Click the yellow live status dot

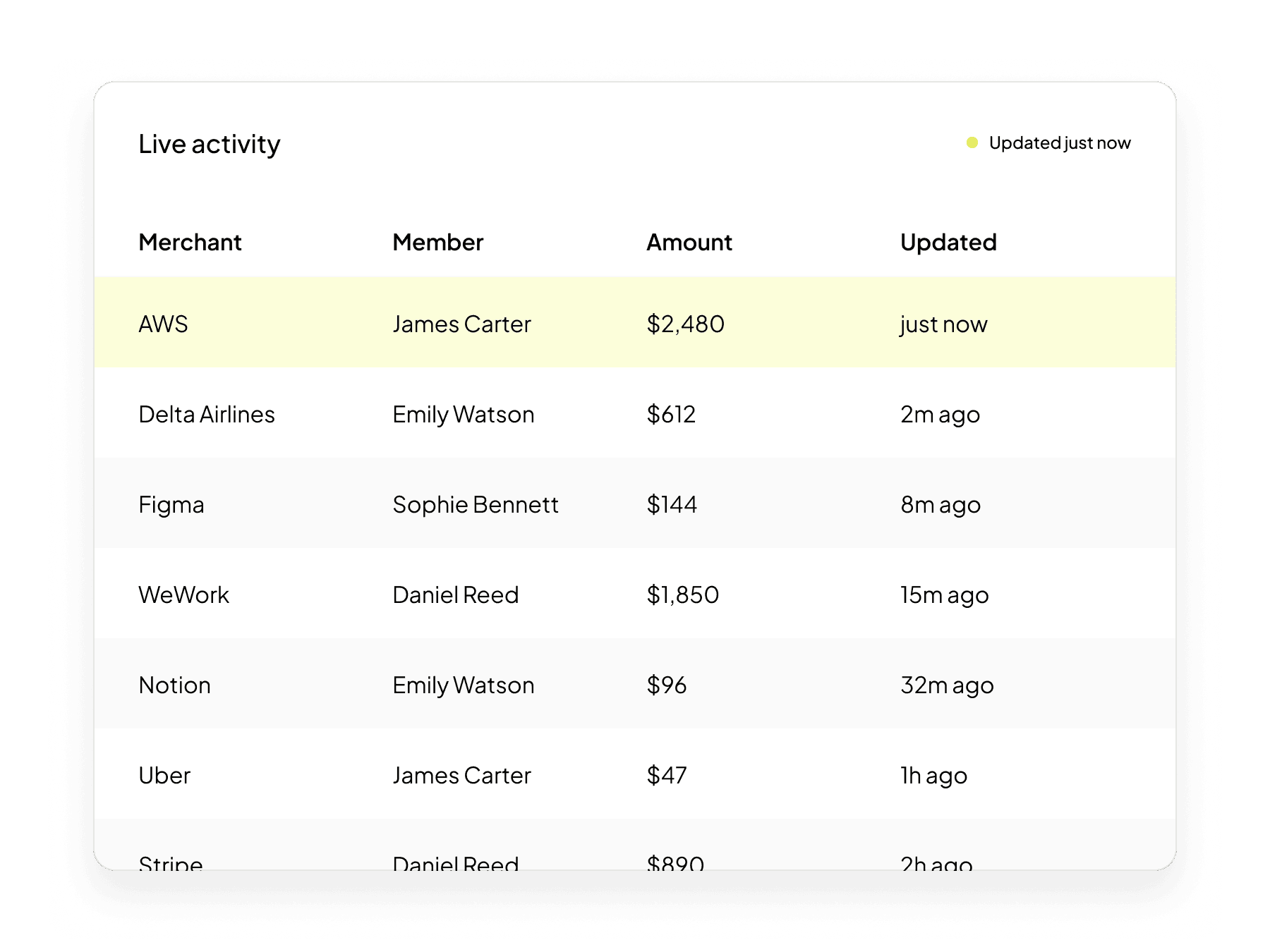click(x=972, y=142)
